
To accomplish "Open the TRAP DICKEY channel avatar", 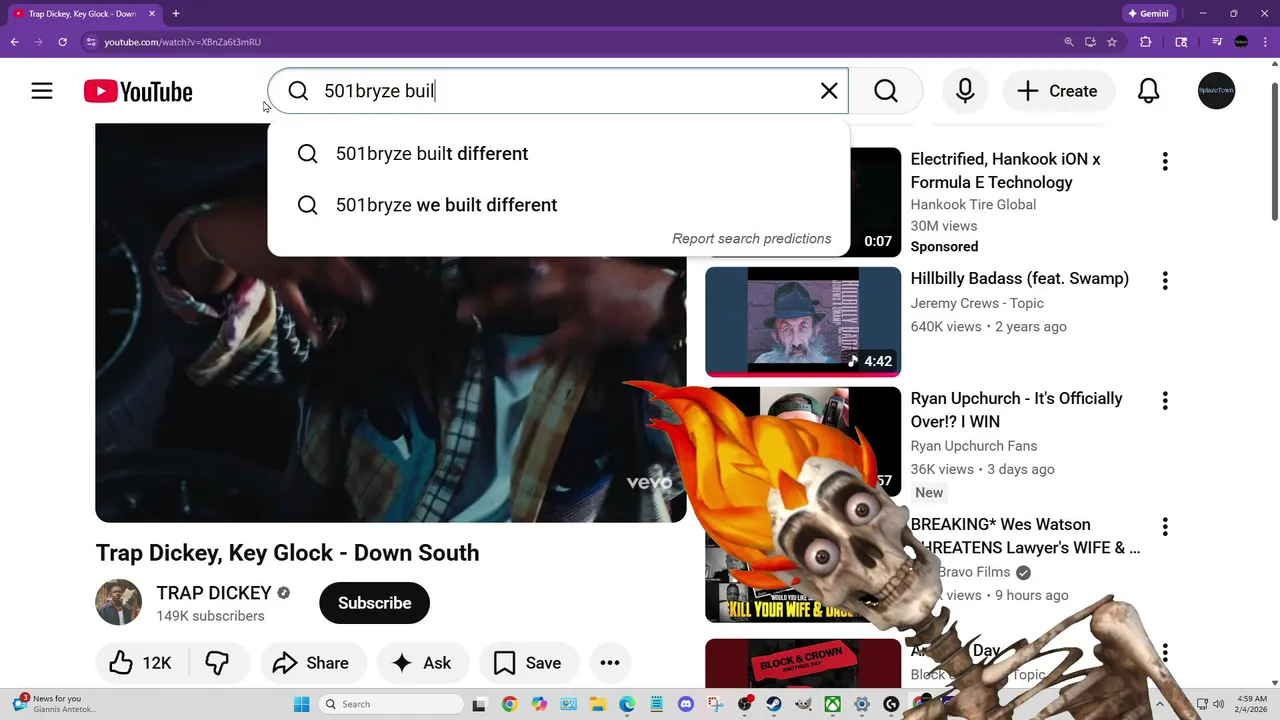I will [118, 603].
